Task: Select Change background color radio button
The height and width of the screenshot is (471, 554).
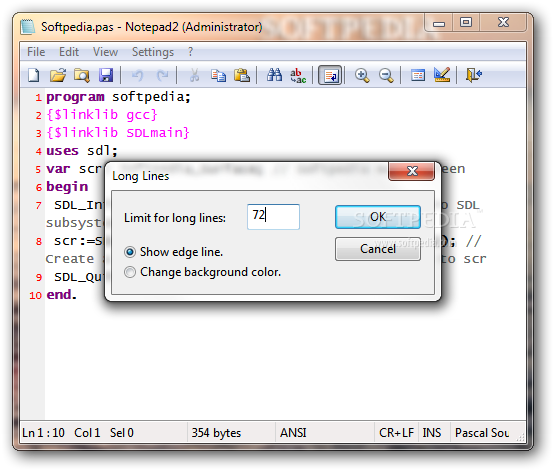Action: [x=130, y=272]
